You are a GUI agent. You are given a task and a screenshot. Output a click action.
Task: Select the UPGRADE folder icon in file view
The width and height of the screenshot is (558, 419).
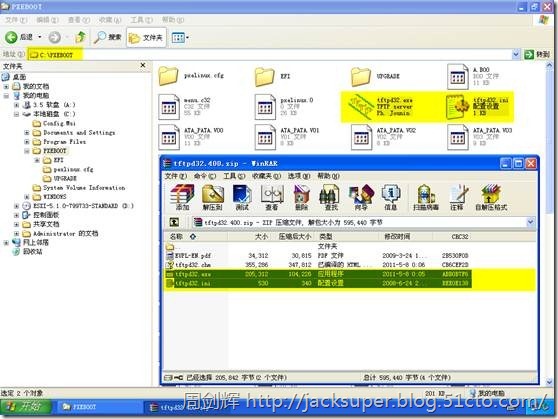pos(360,77)
